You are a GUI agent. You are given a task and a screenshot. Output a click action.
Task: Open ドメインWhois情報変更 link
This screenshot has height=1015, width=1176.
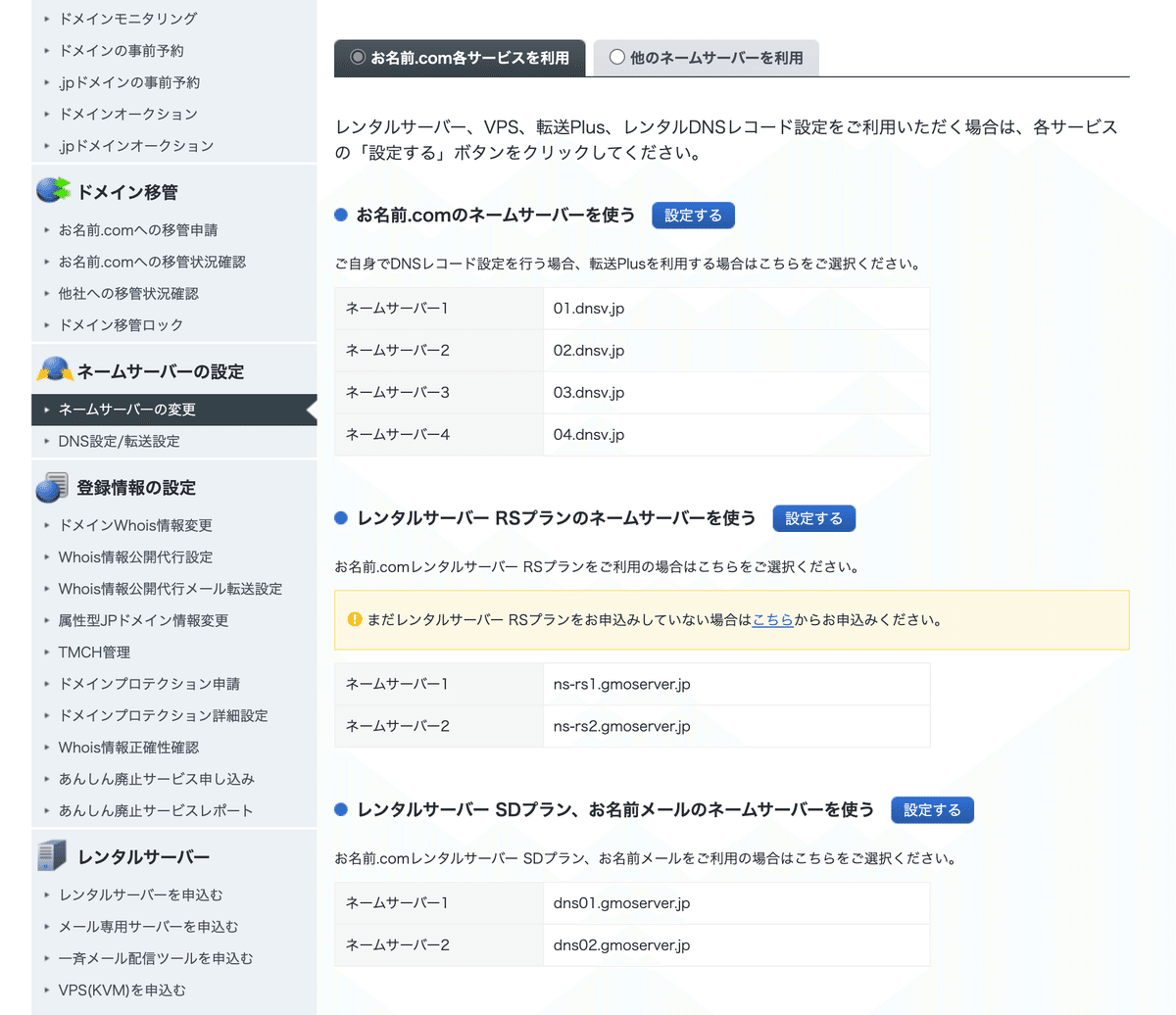pos(135,525)
